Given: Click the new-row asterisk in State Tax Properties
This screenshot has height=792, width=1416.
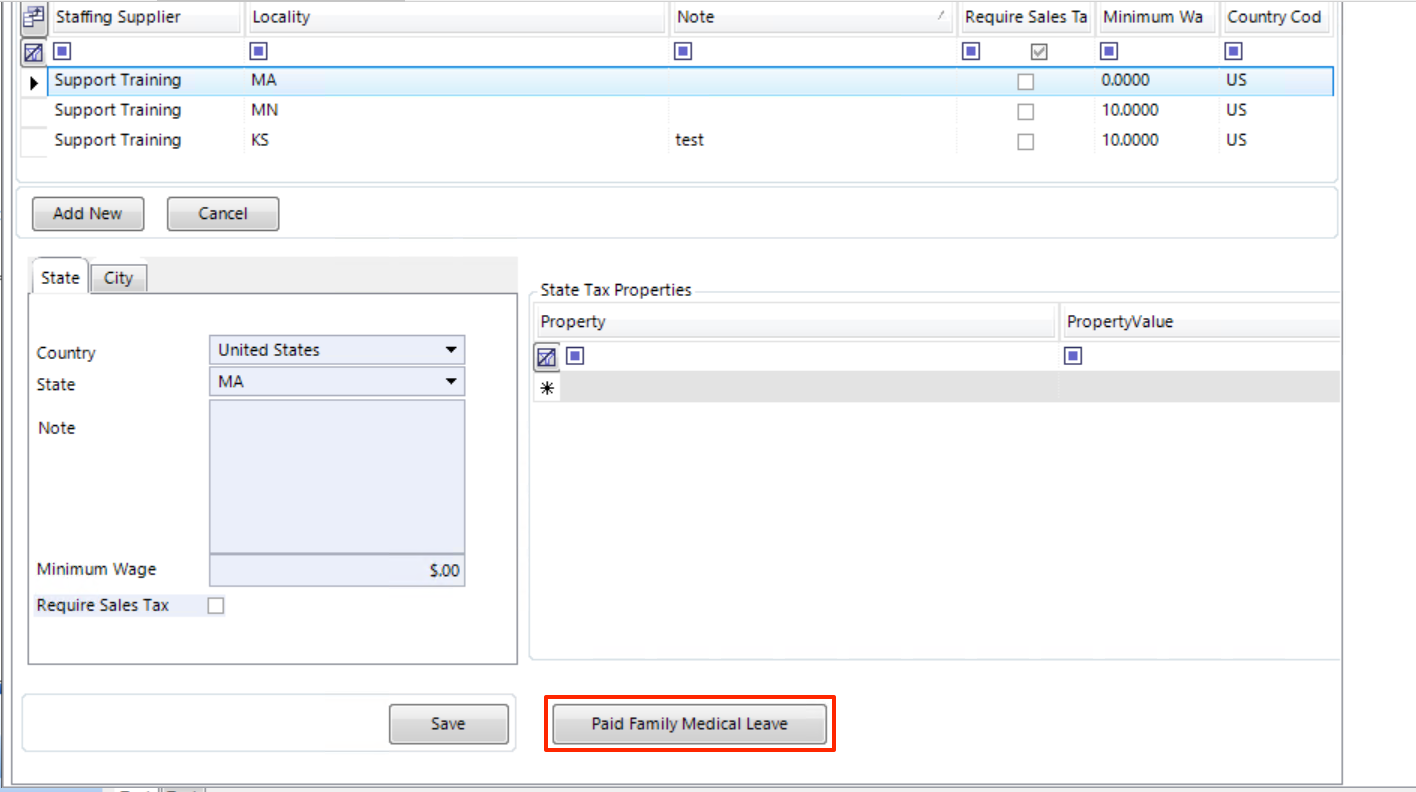Looking at the screenshot, I should tap(547, 388).
